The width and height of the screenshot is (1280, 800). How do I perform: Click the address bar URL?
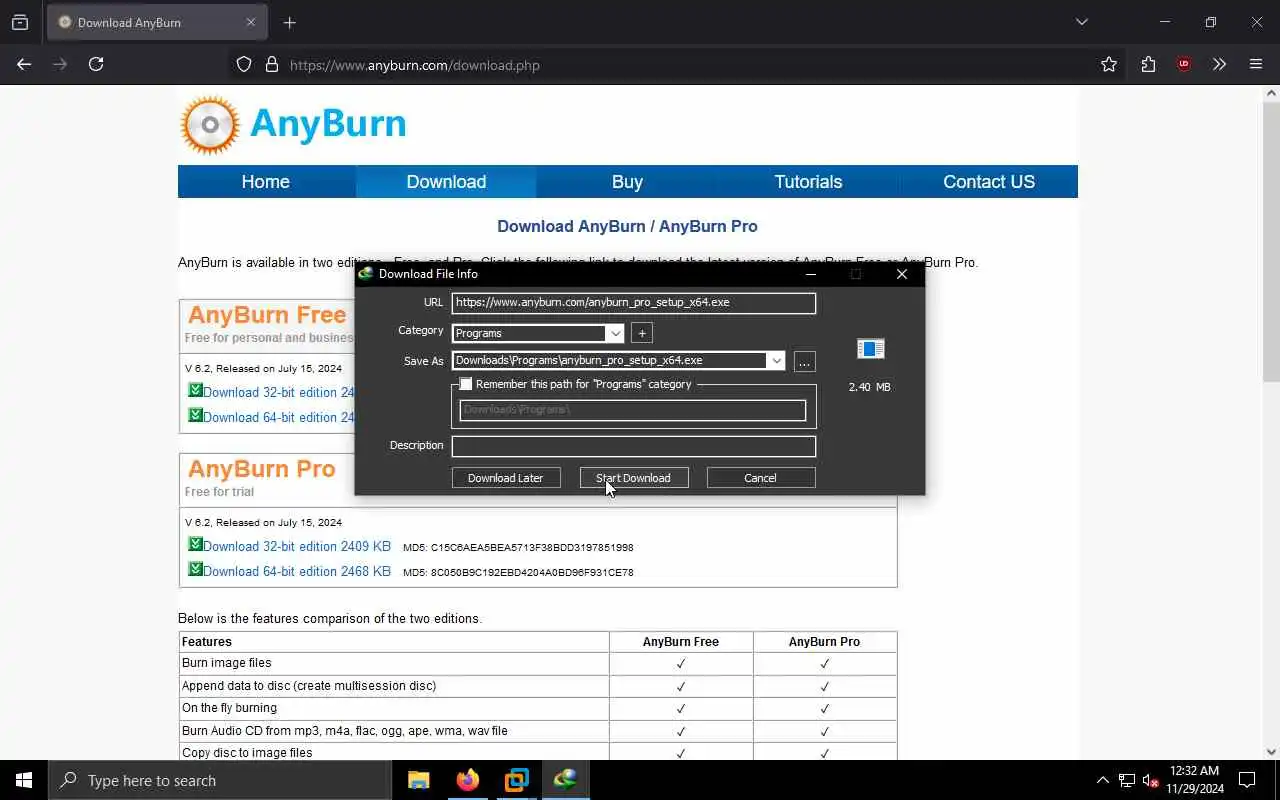click(415, 65)
